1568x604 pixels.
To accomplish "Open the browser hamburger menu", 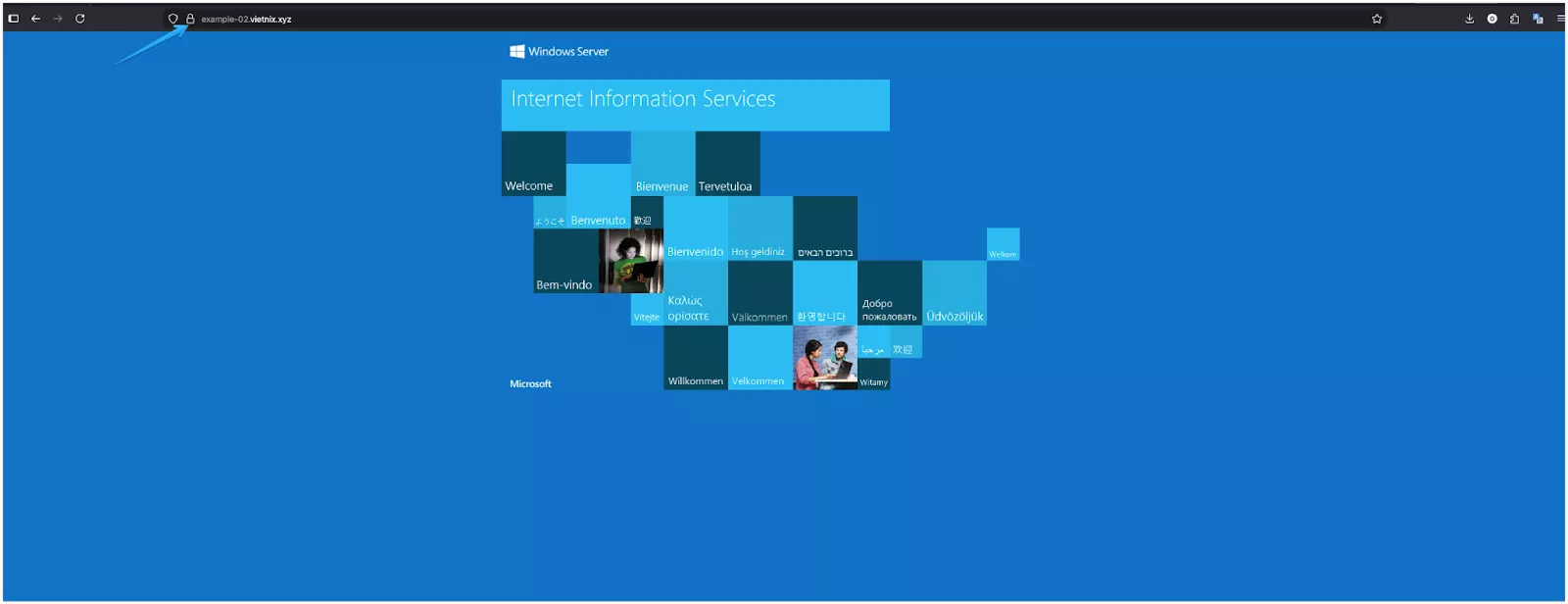I will 1560,19.
